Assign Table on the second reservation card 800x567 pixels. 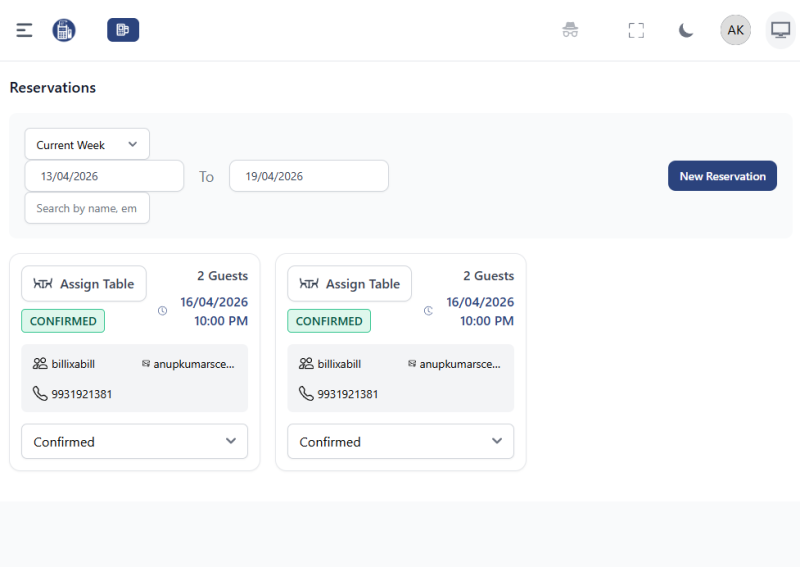point(349,284)
